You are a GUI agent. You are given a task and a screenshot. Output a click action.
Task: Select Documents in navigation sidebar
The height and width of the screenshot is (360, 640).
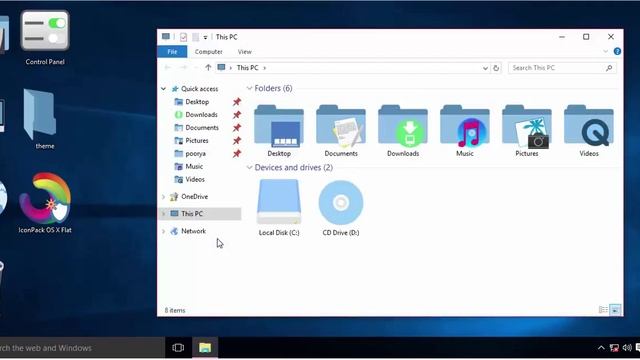(x=202, y=128)
